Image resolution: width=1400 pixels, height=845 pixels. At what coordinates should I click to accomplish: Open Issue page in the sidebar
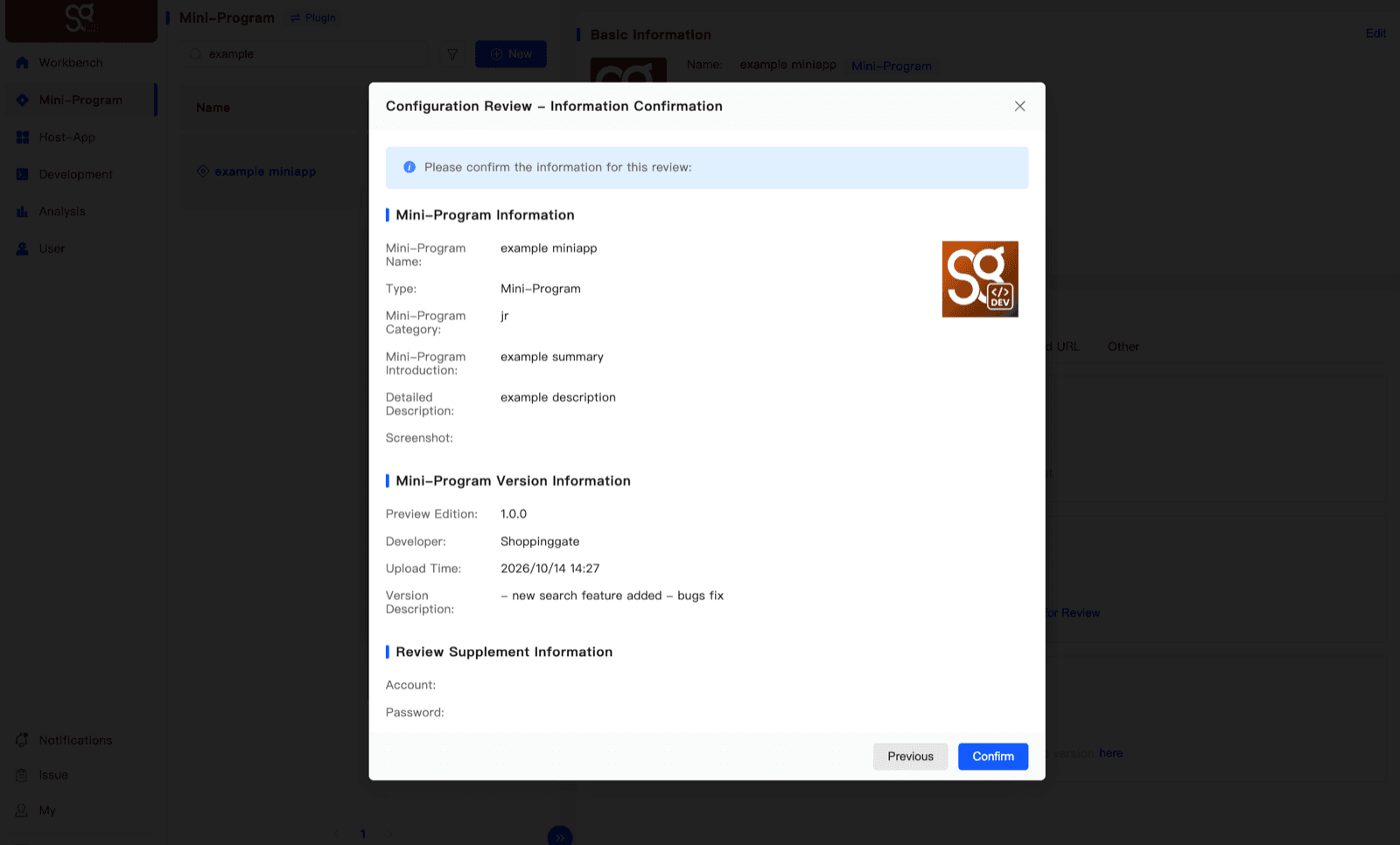click(x=52, y=775)
